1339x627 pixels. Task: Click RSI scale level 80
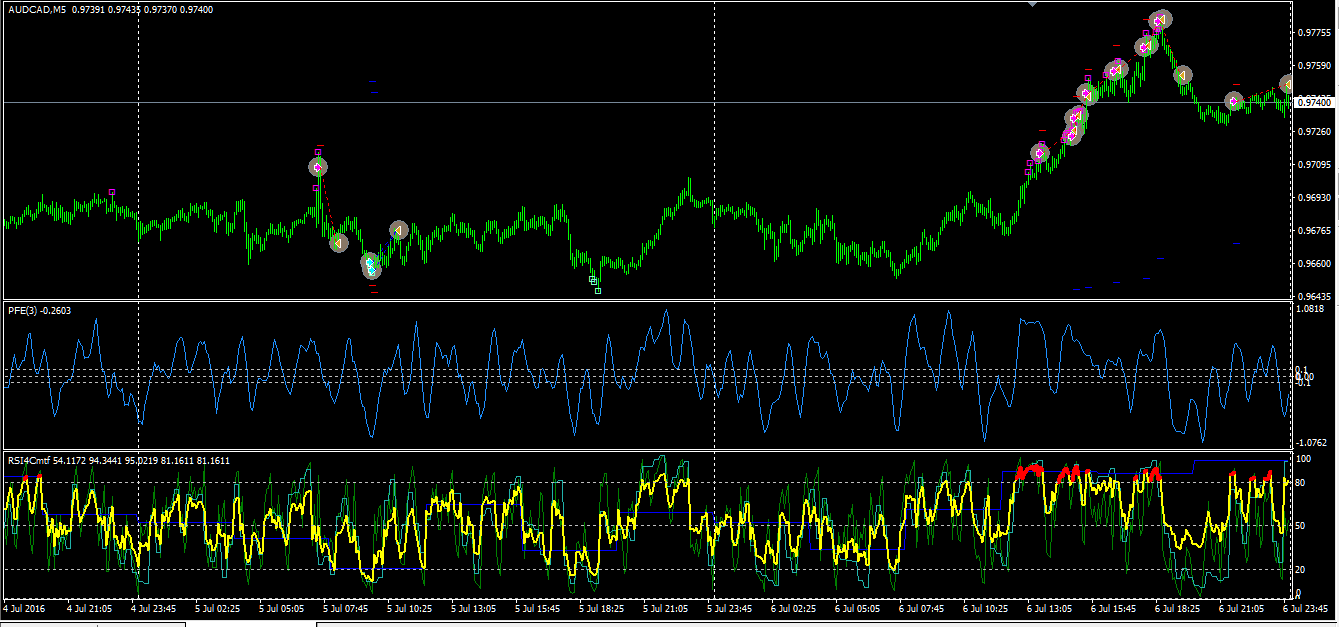coord(1301,484)
